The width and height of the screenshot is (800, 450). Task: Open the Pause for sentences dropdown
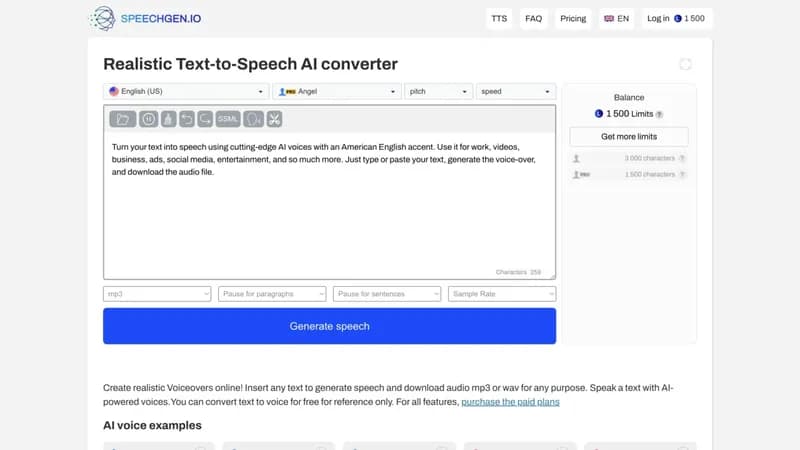[x=387, y=294]
